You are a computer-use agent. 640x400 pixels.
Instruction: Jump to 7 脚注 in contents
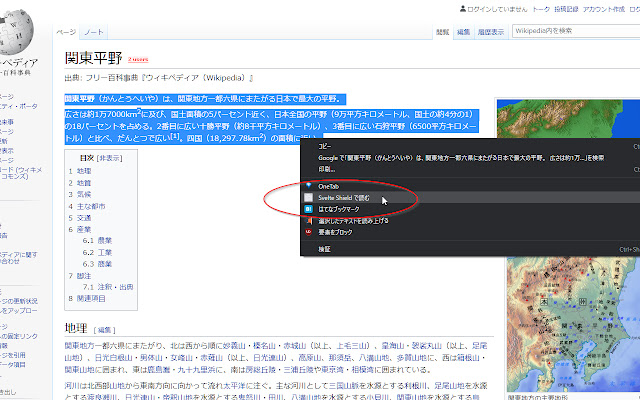pos(80,276)
